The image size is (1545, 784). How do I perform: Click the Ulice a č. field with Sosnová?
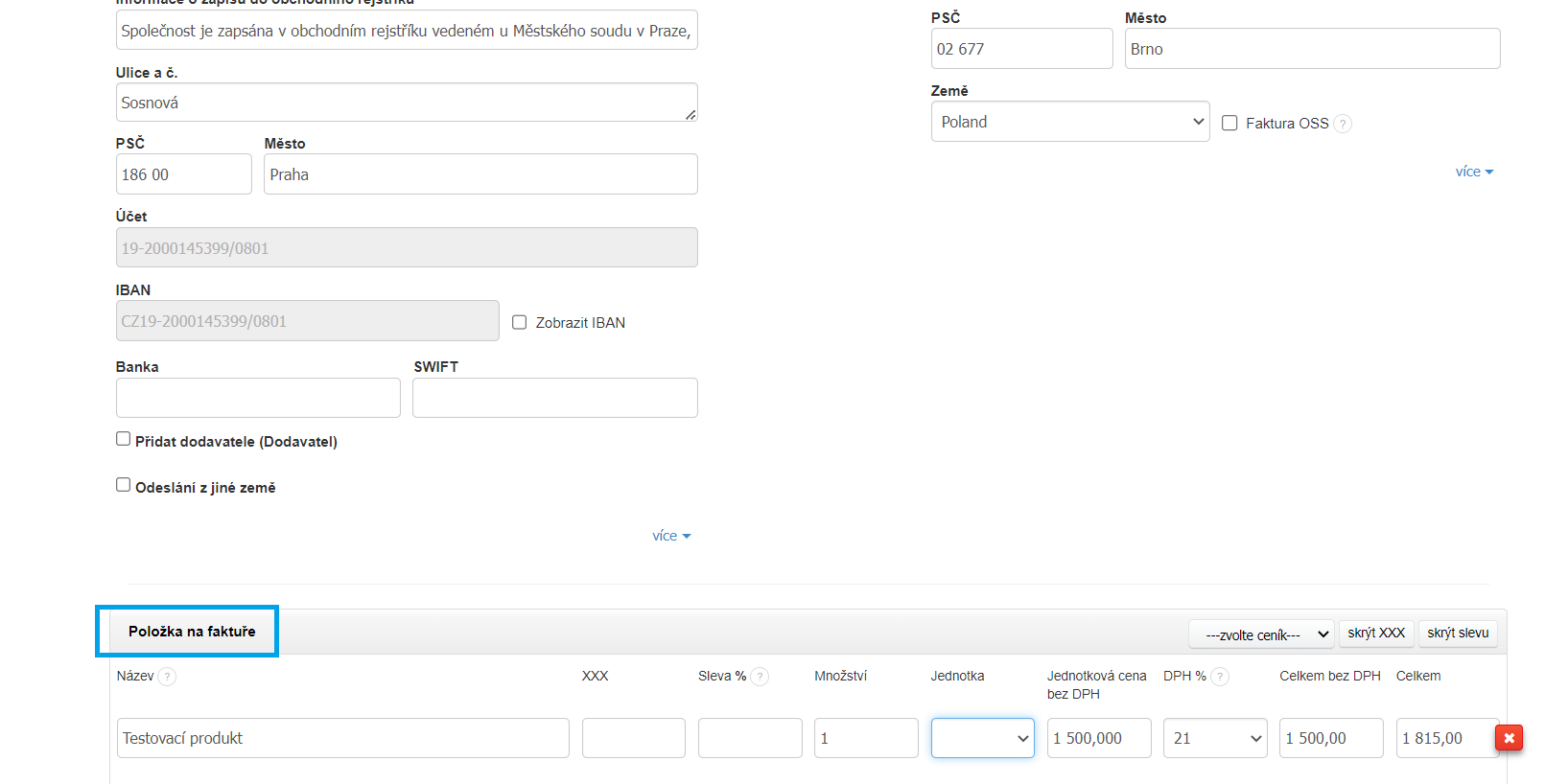(x=407, y=103)
